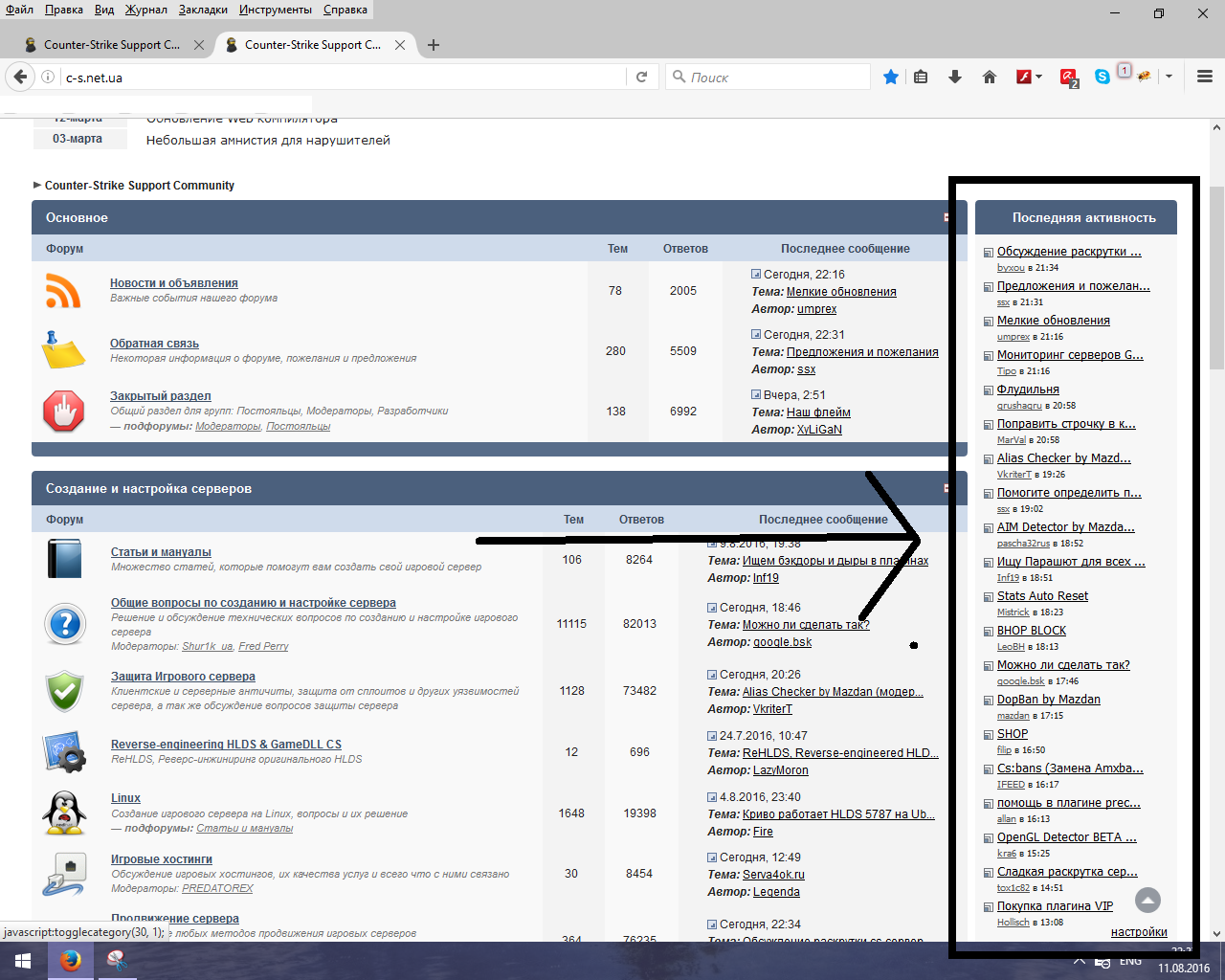Click the ENG language indicator in the taskbar
This screenshot has width=1225, height=980.
click(1130, 961)
